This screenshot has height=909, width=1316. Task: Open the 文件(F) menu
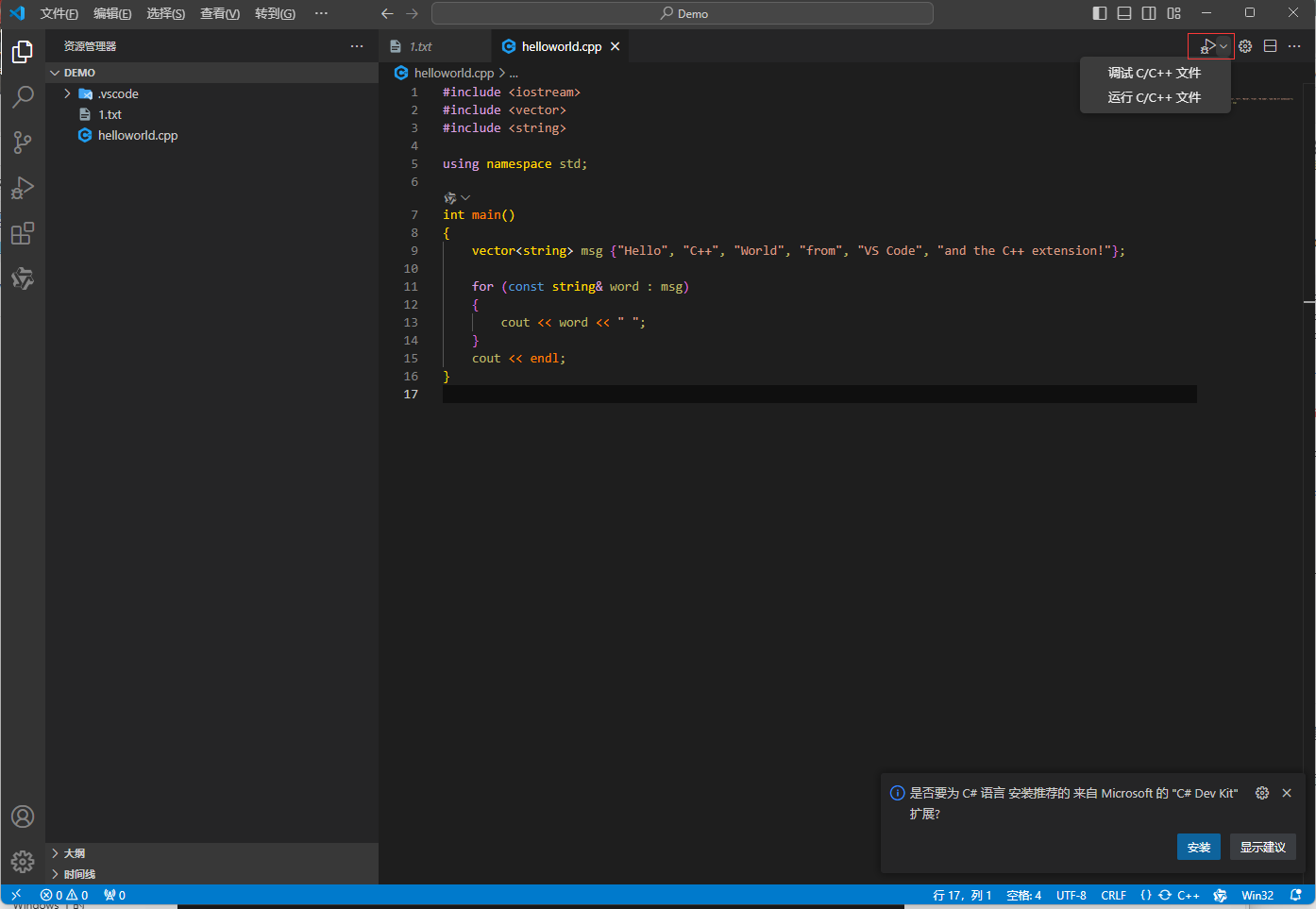tap(59, 13)
